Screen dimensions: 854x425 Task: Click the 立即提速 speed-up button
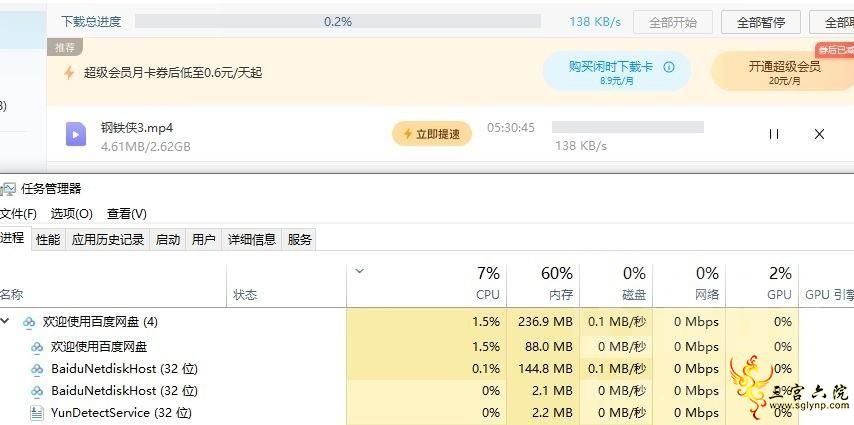pos(432,134)
